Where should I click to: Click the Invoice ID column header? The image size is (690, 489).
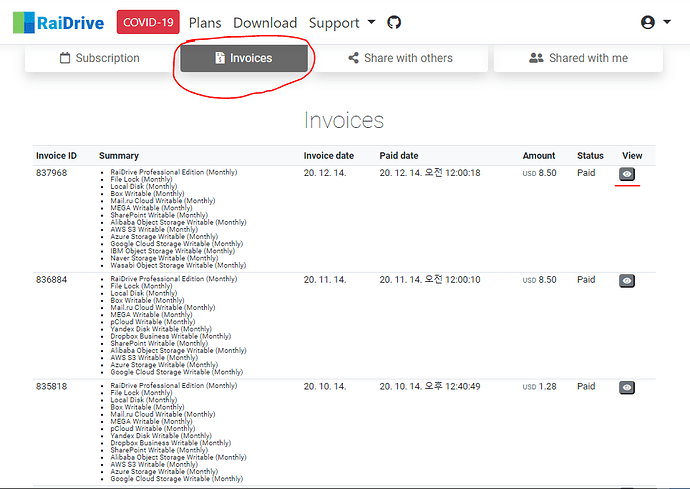click(56, 156)
